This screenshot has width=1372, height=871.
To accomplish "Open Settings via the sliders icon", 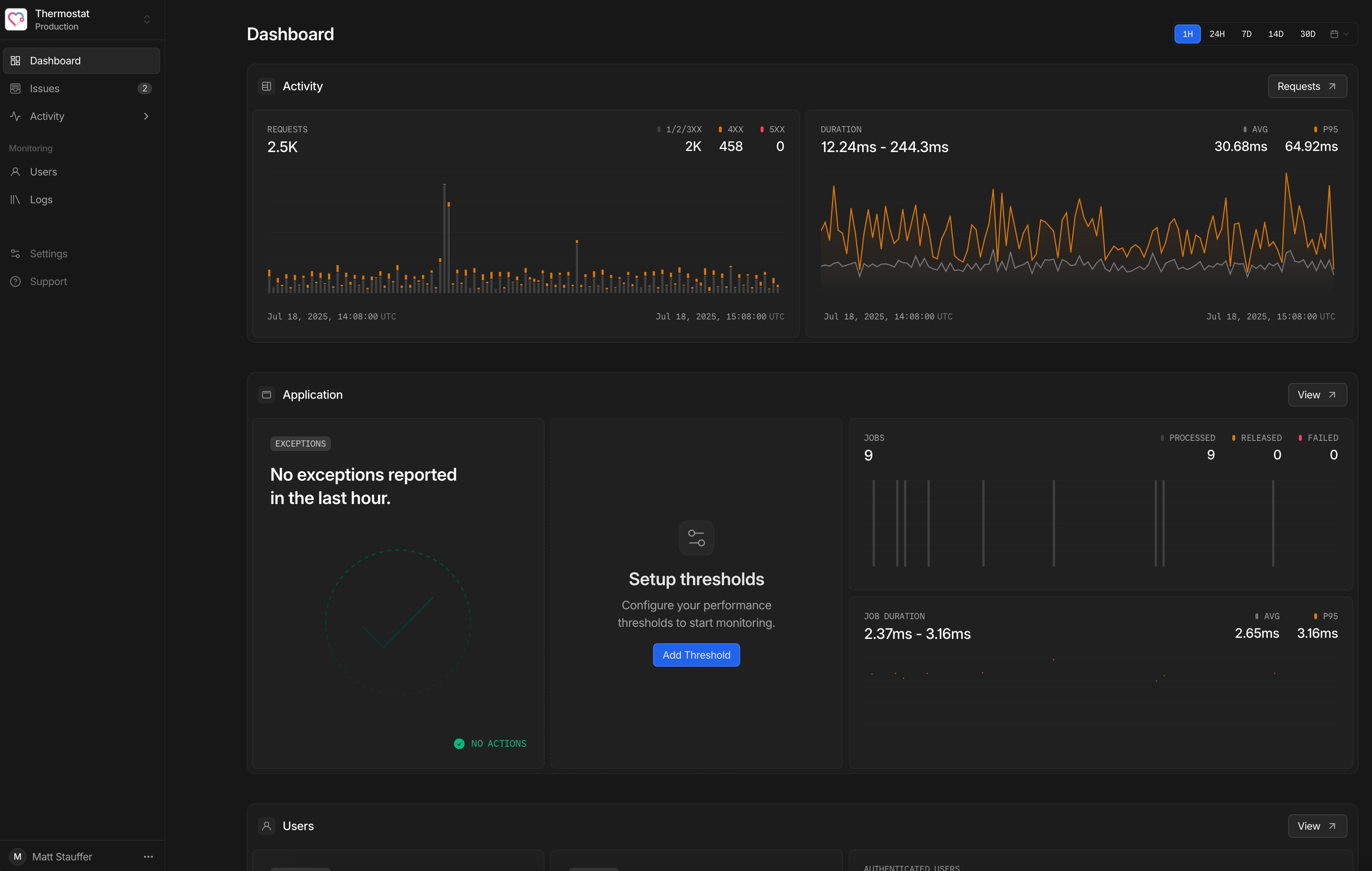I will (x=15, y=254).
